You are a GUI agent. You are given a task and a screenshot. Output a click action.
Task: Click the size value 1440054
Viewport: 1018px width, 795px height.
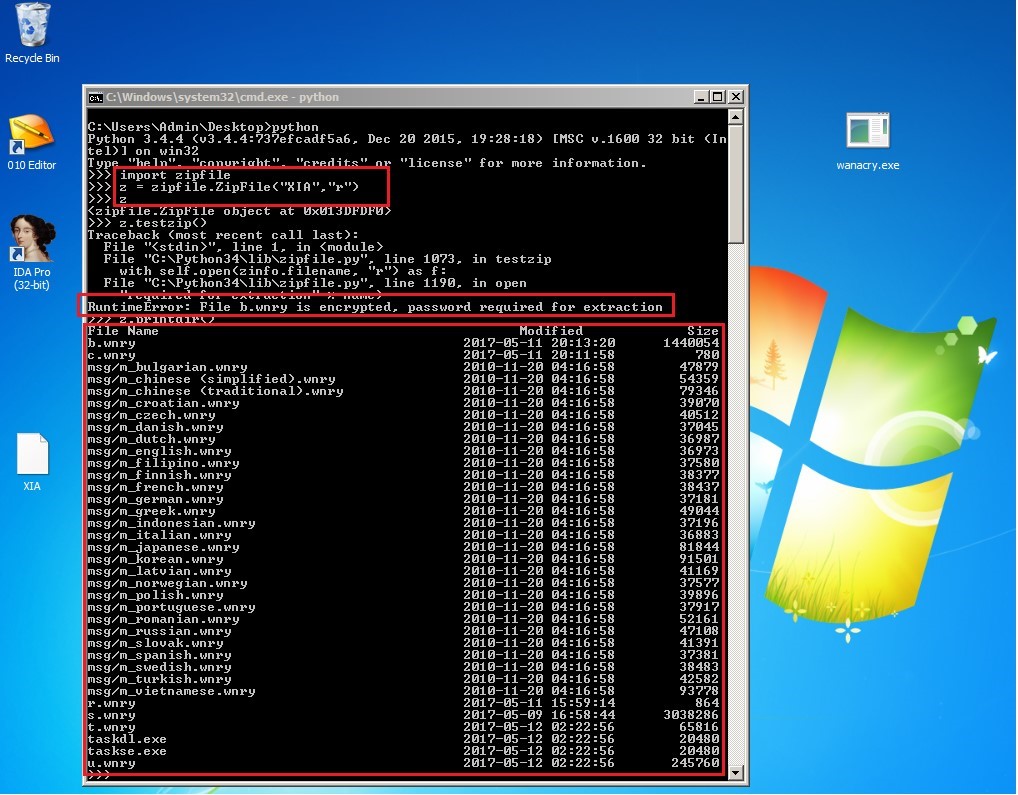(691, 343)
